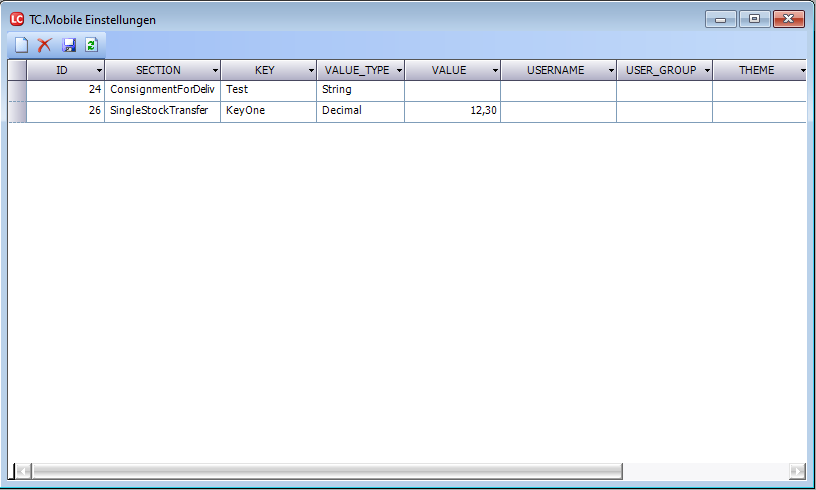Image resolution: width=816 pixels, height=490 pixels.
Task: Open the SECTION column filter dropdown
Action: (214, 71)
